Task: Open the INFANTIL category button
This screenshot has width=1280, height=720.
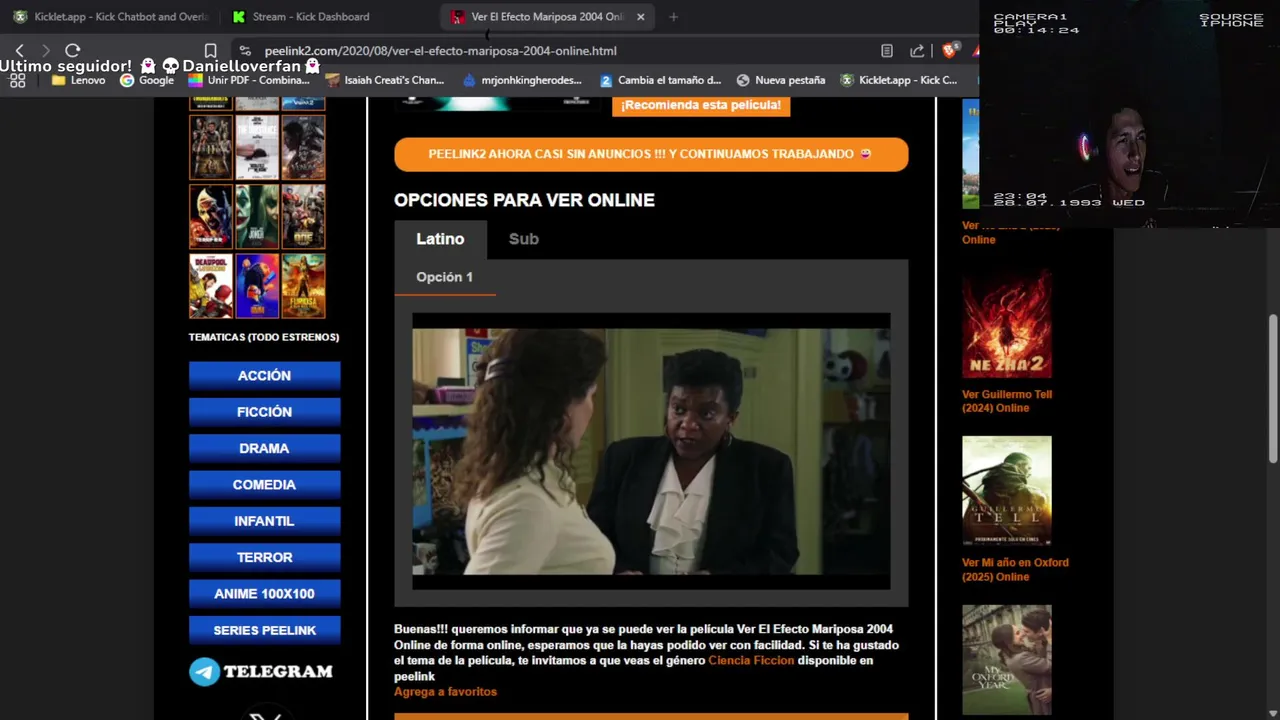Action: (x=264, y=521)
